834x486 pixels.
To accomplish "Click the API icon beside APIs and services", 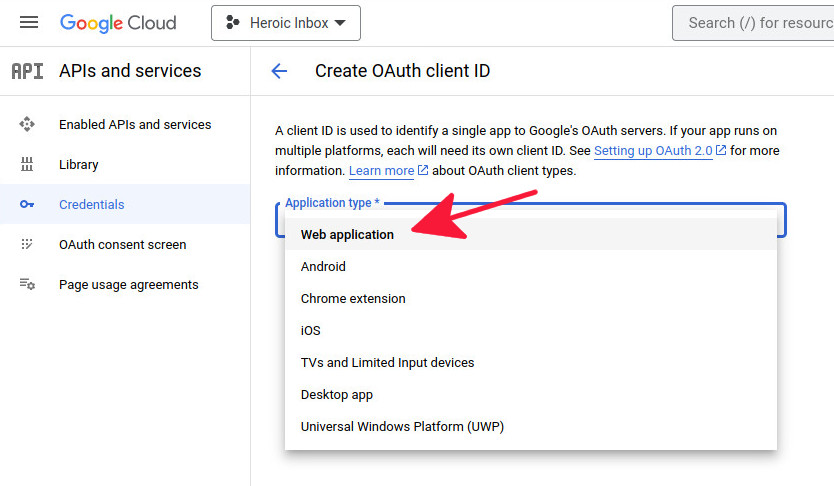I will pos(27,71).
